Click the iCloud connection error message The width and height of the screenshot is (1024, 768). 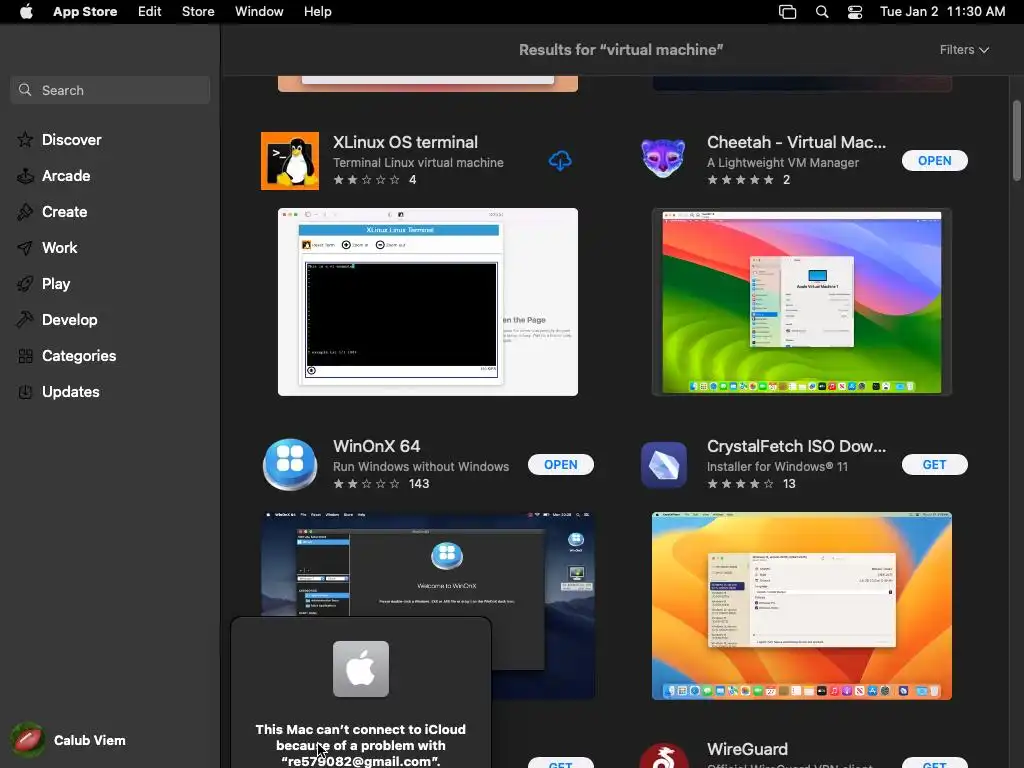360,745
